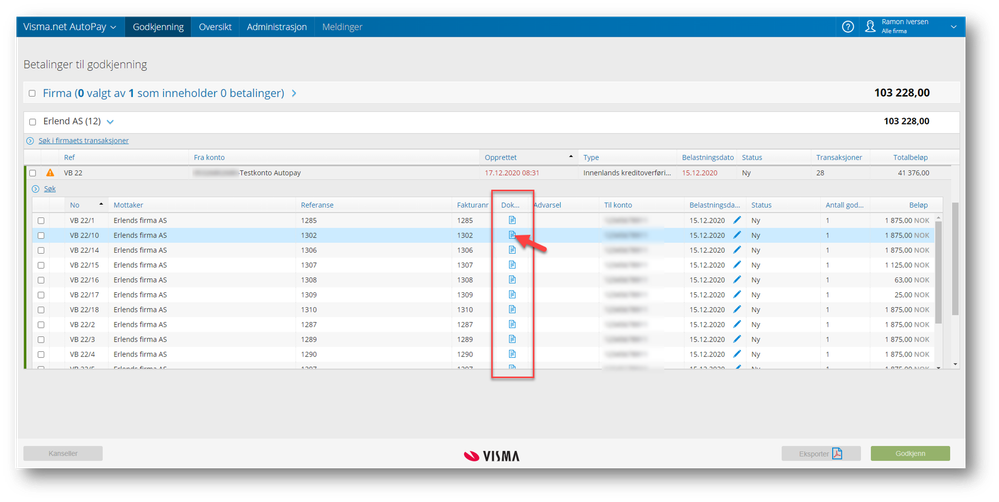Check the box for VB 22/1
The width and height of the screenshot is (999, 502).
coord(41,220)
